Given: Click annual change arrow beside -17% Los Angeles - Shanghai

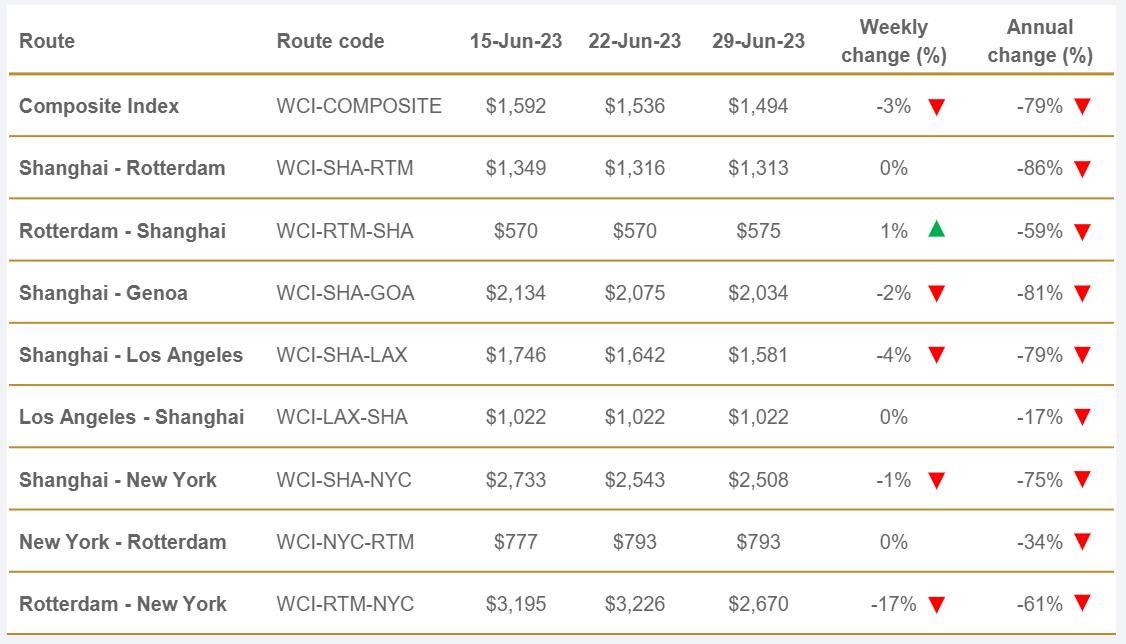Looking at the screenshot, I should (x=1082, y=418).
